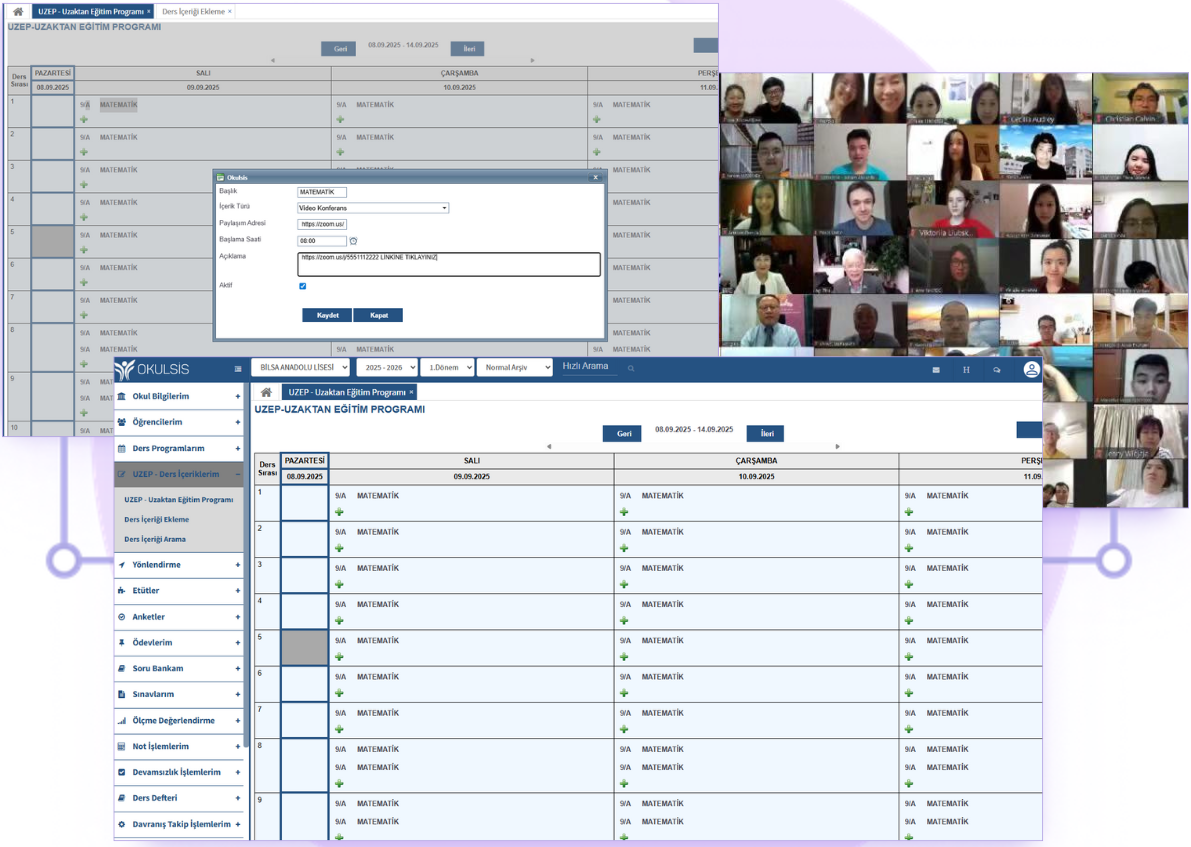This screenshot has height=847, width=1191.
Task: Open the user profile icon in header
Action: [1031, 369]
